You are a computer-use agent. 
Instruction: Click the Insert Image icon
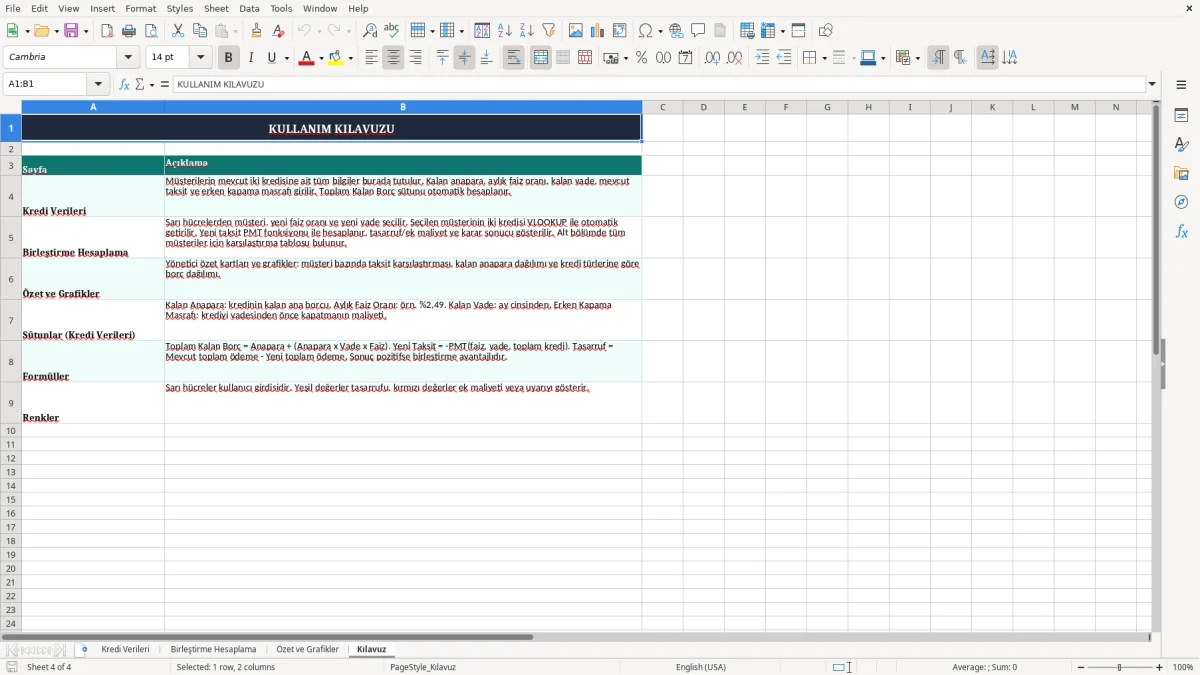tap(576, 31)
